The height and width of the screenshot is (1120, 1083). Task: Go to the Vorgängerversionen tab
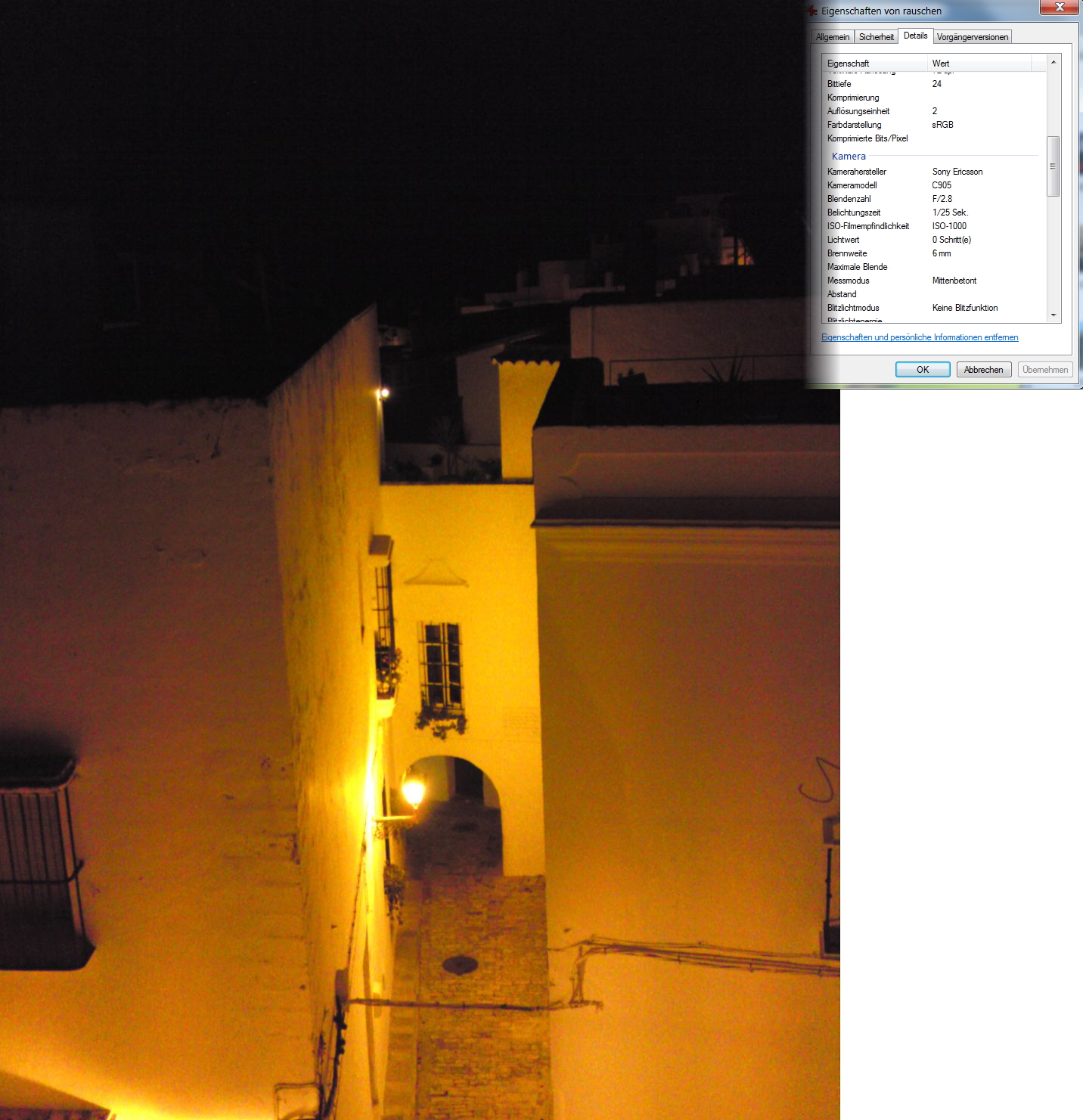(x=973, y=37)
